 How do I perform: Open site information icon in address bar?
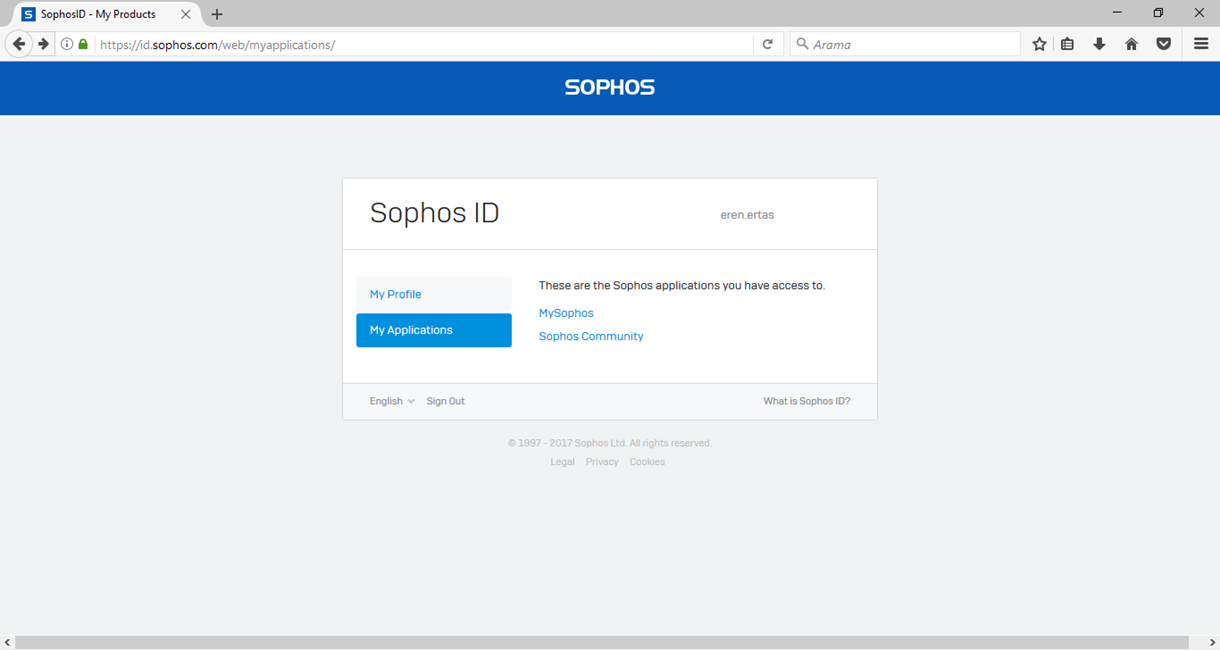tap(67, 44)
